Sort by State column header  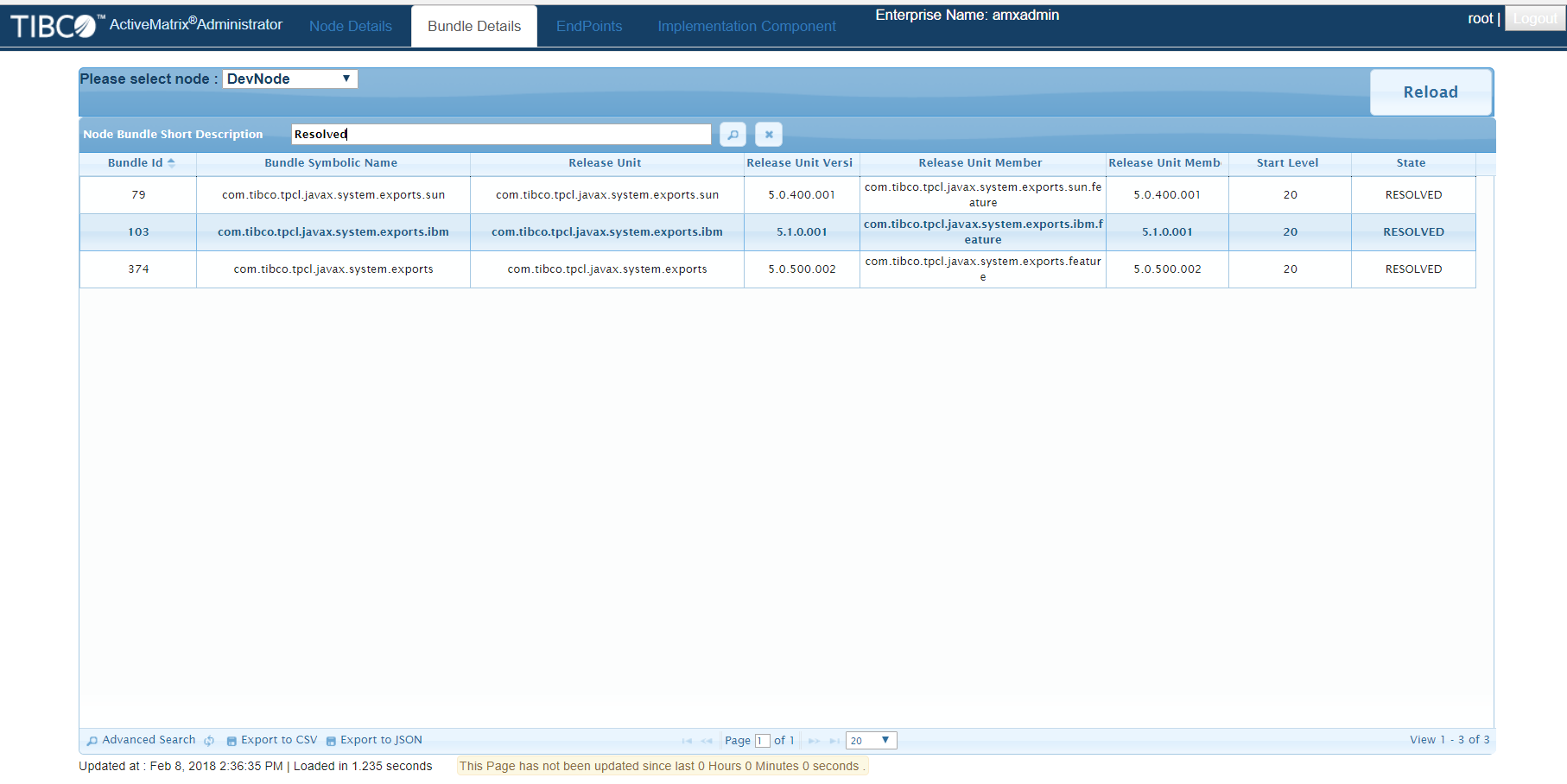click(x=1412, y=163)
